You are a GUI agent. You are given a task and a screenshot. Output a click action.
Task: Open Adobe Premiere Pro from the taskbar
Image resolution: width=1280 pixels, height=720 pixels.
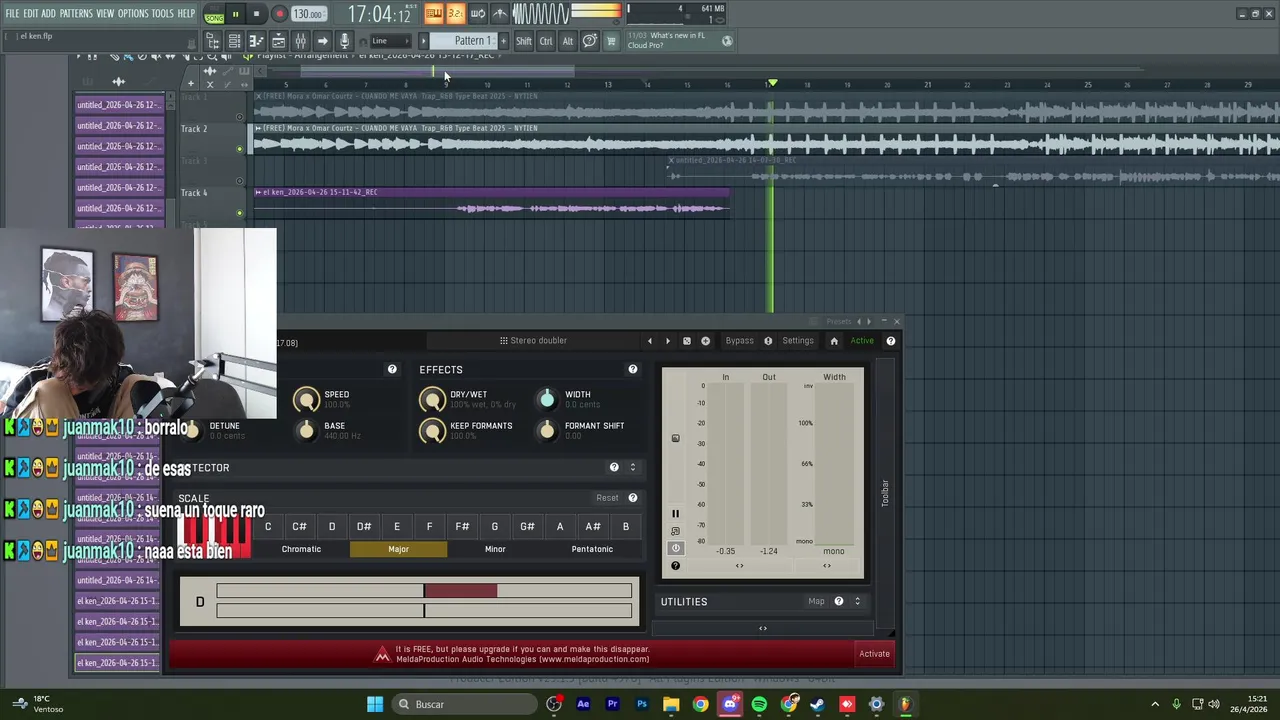point(612,704)
